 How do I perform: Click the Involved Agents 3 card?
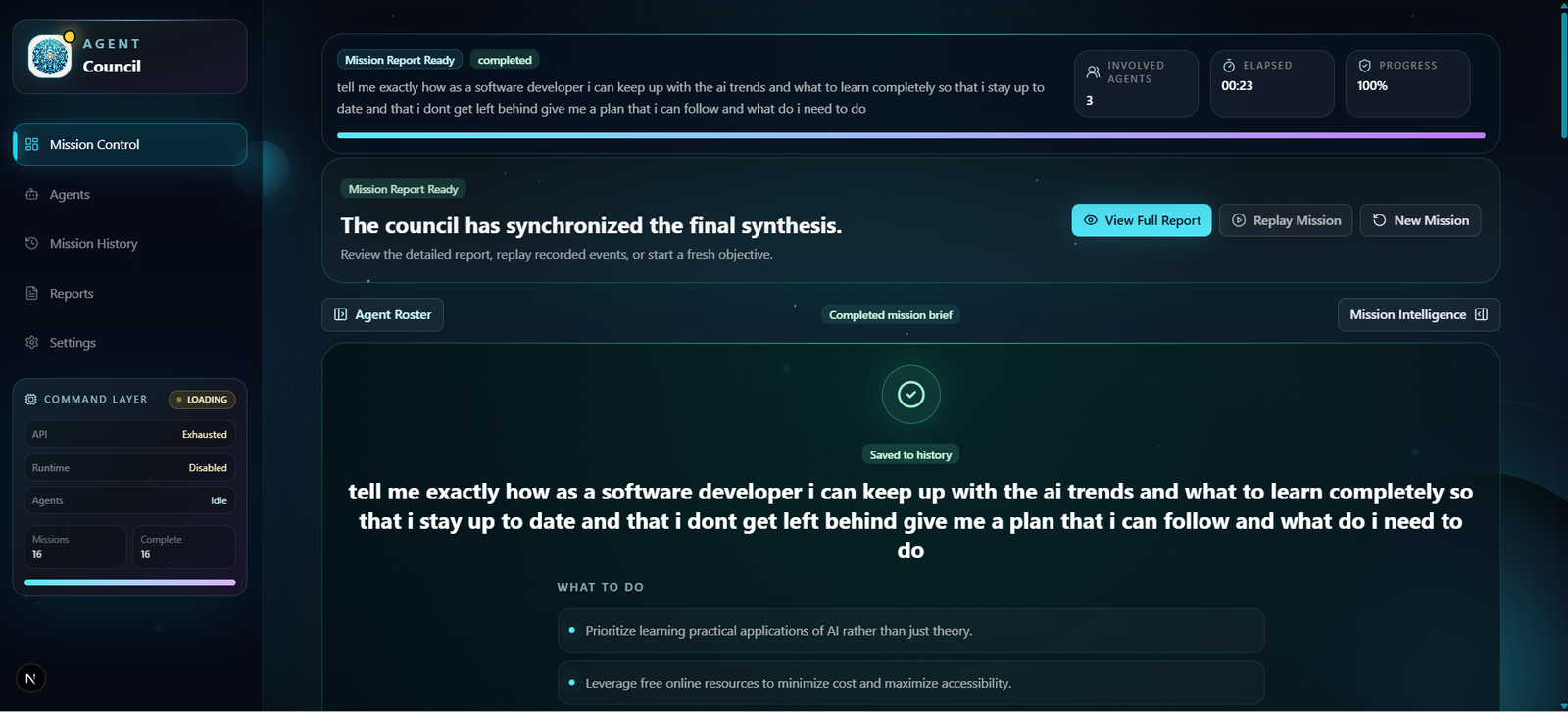[1137, 83]
